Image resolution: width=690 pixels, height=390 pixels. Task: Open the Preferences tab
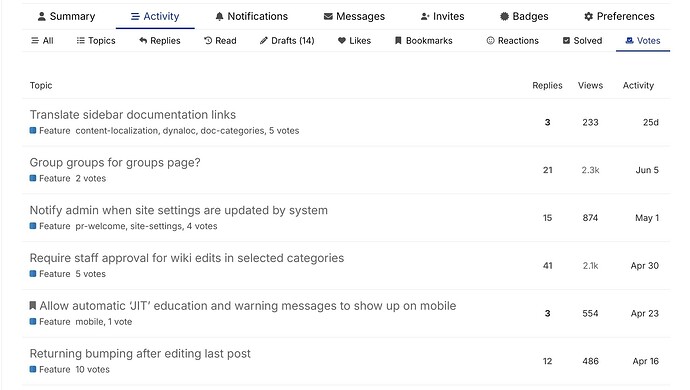[619, 16]
